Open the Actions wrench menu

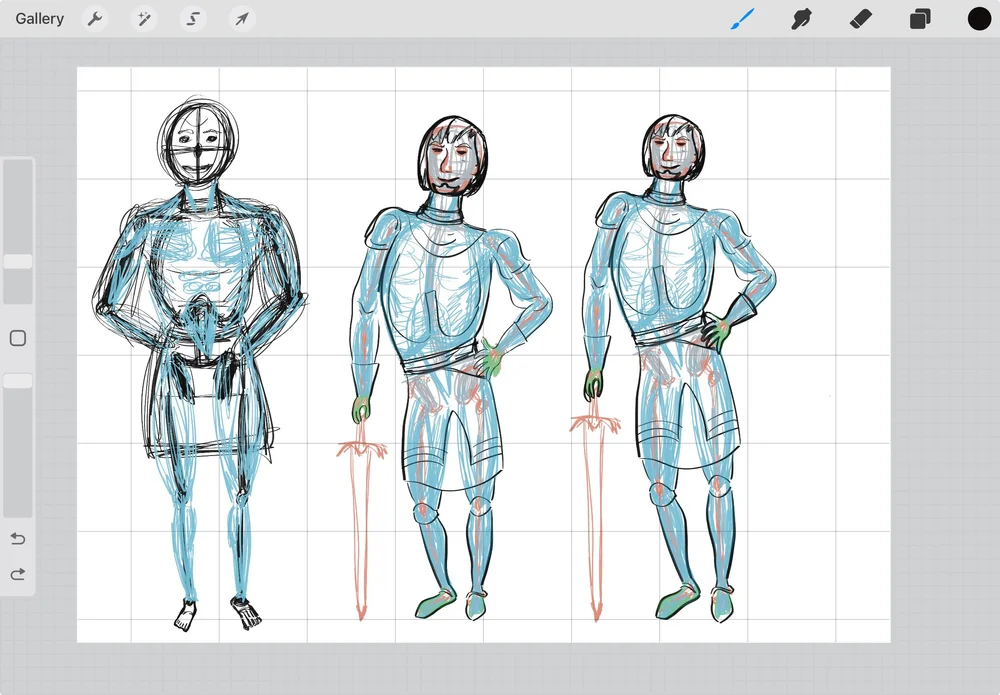click(95, 18)
